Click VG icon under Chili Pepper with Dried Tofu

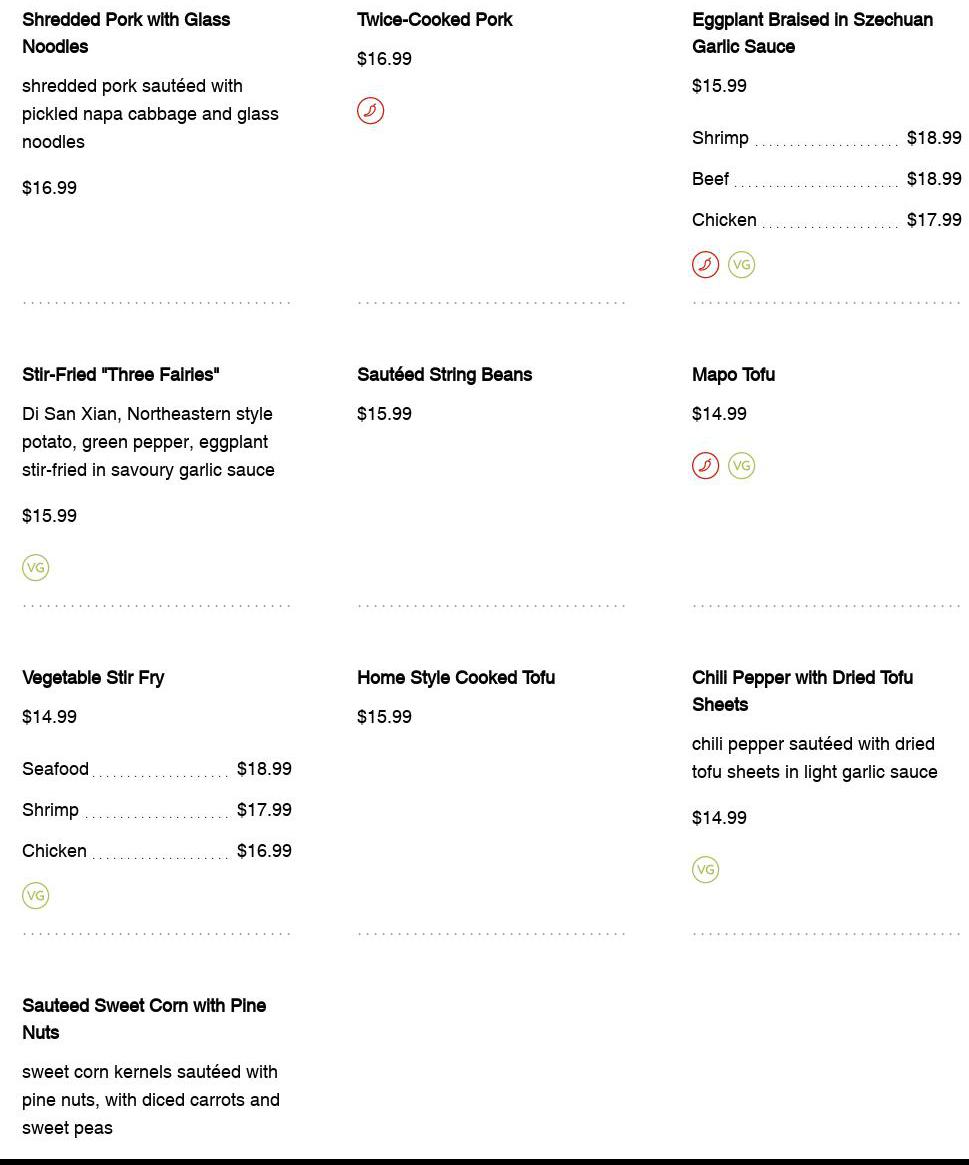(705, 870)
